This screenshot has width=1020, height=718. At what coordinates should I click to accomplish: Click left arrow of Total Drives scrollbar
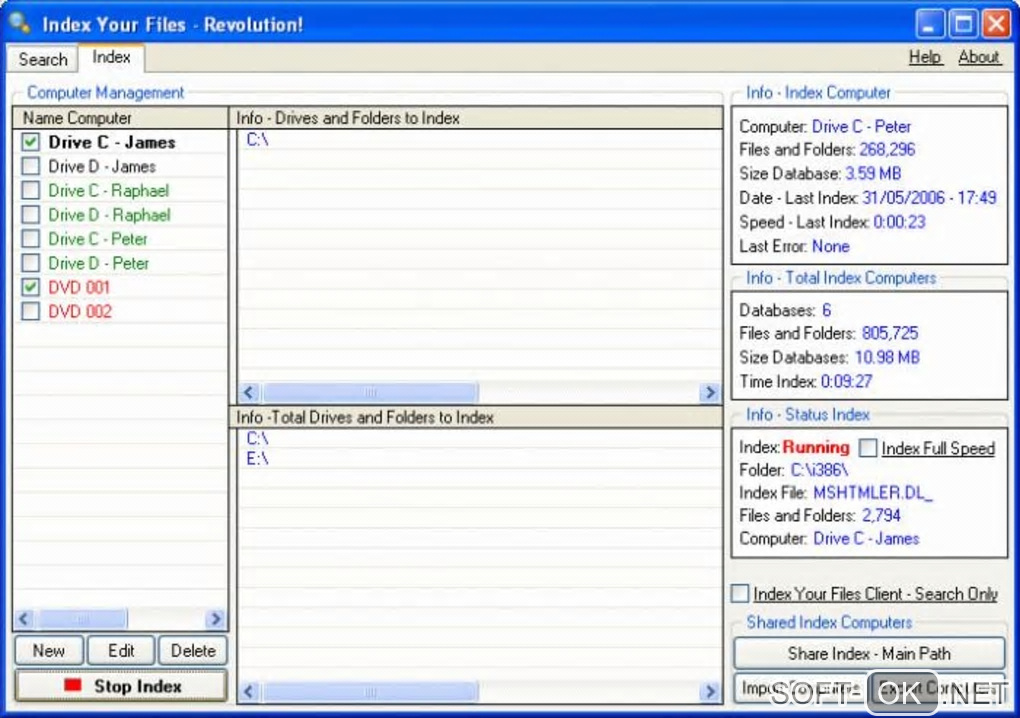click(x=248, y=691)
